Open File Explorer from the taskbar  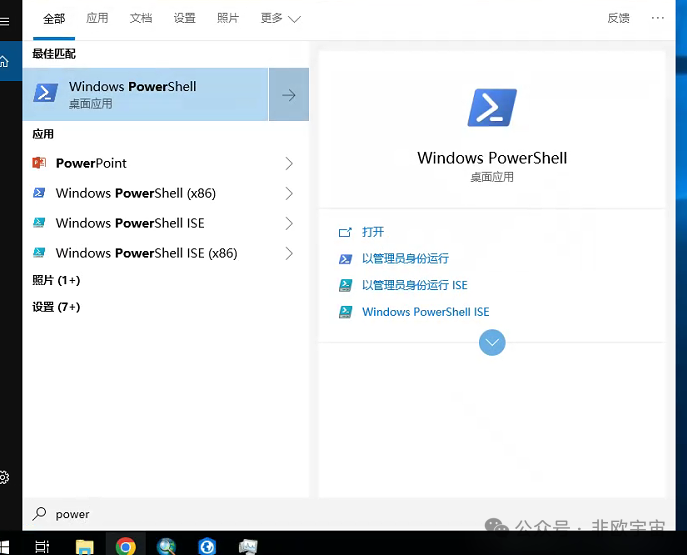pos(85,547)
